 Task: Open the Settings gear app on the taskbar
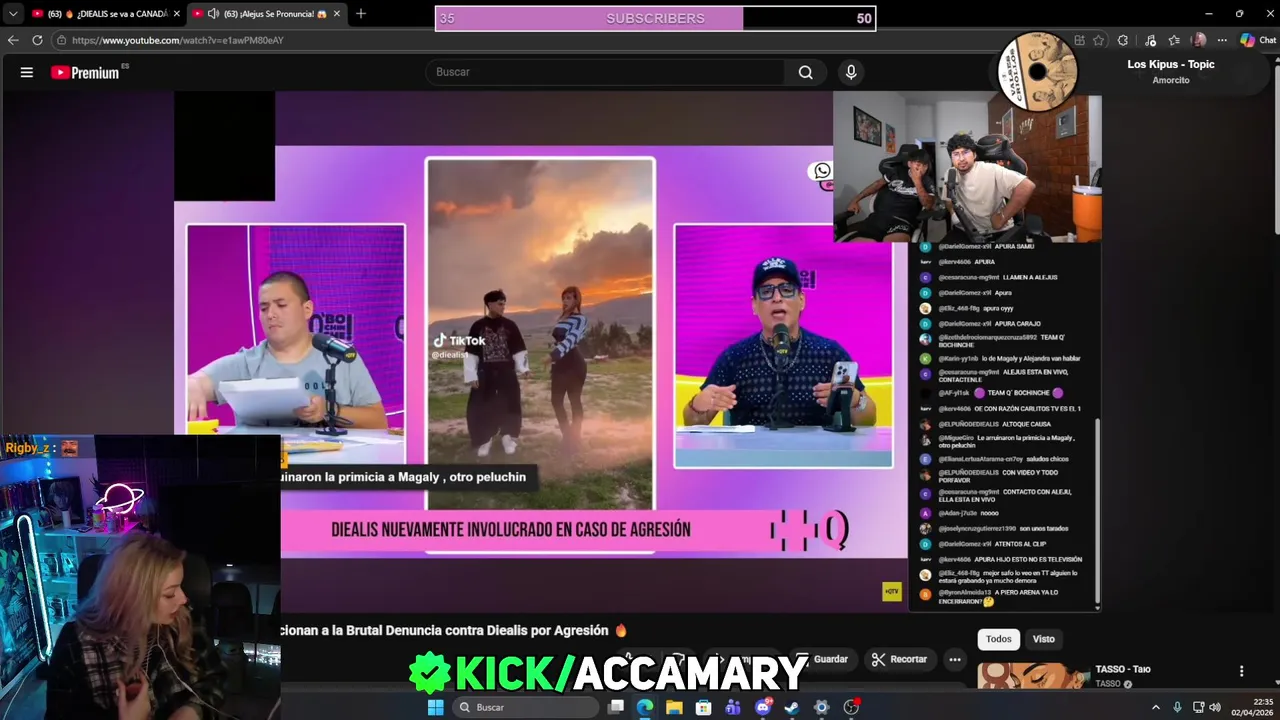[x=822, y=707]
